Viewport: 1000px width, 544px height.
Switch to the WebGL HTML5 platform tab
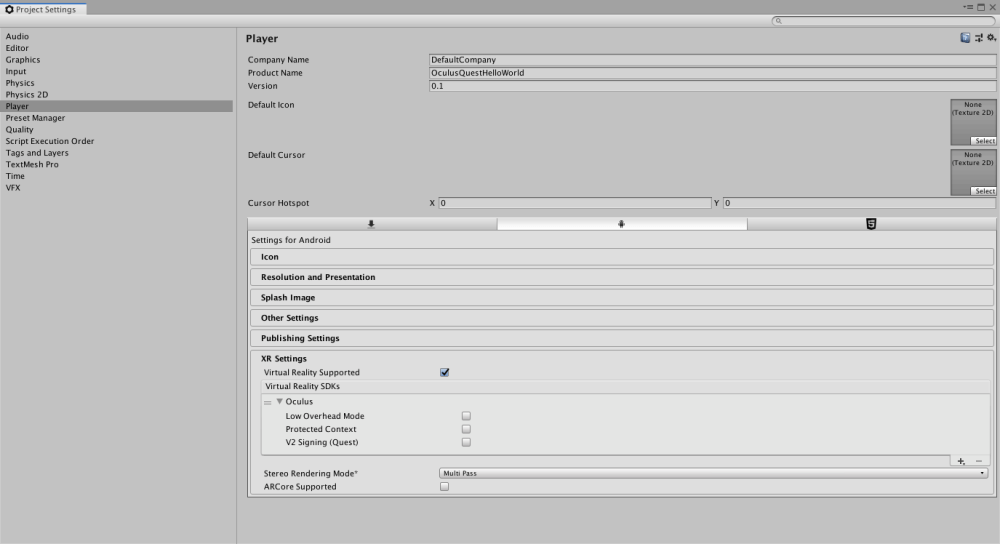pos(871,224)
